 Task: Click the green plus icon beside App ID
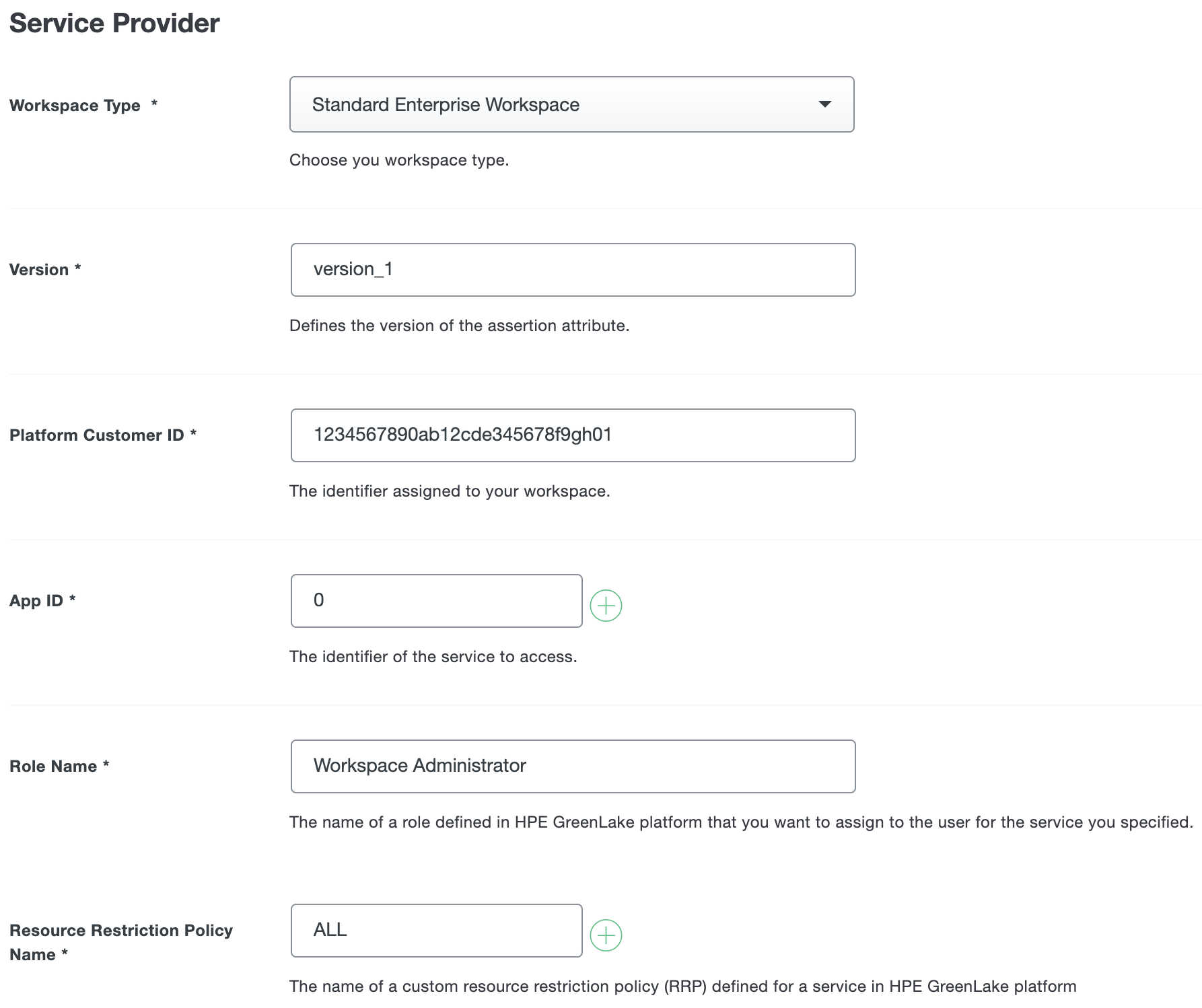[x=606, y=605]
